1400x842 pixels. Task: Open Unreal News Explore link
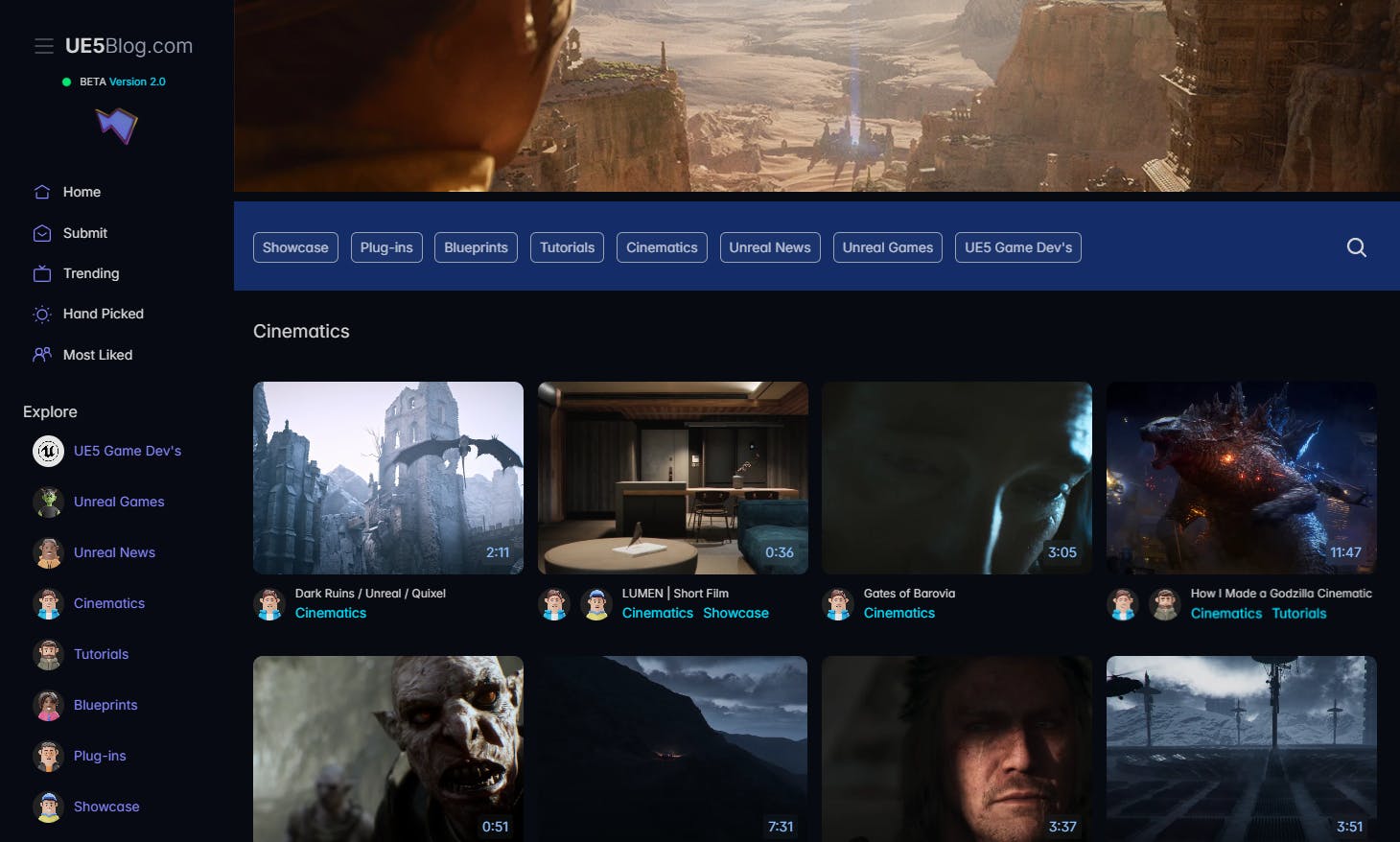click(114, 552)
